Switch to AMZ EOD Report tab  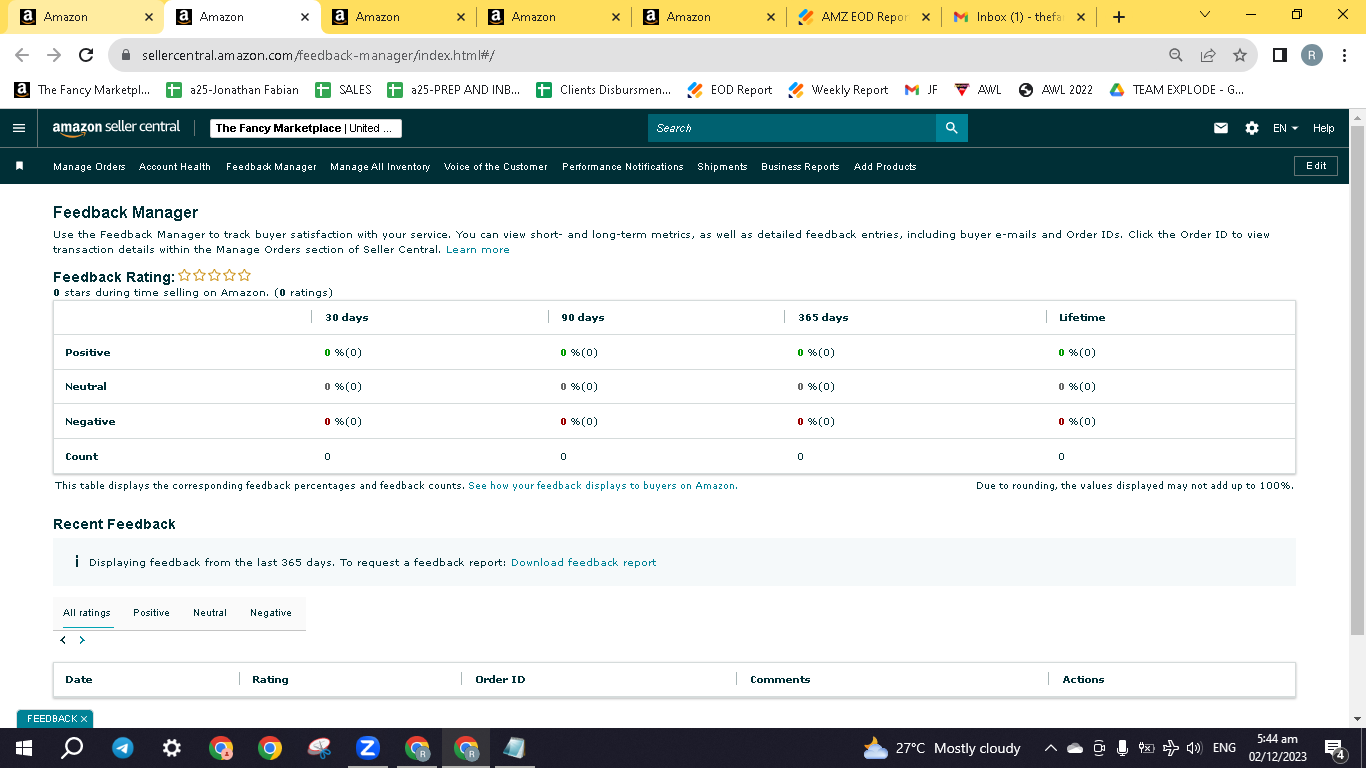[x=862, y=17]
